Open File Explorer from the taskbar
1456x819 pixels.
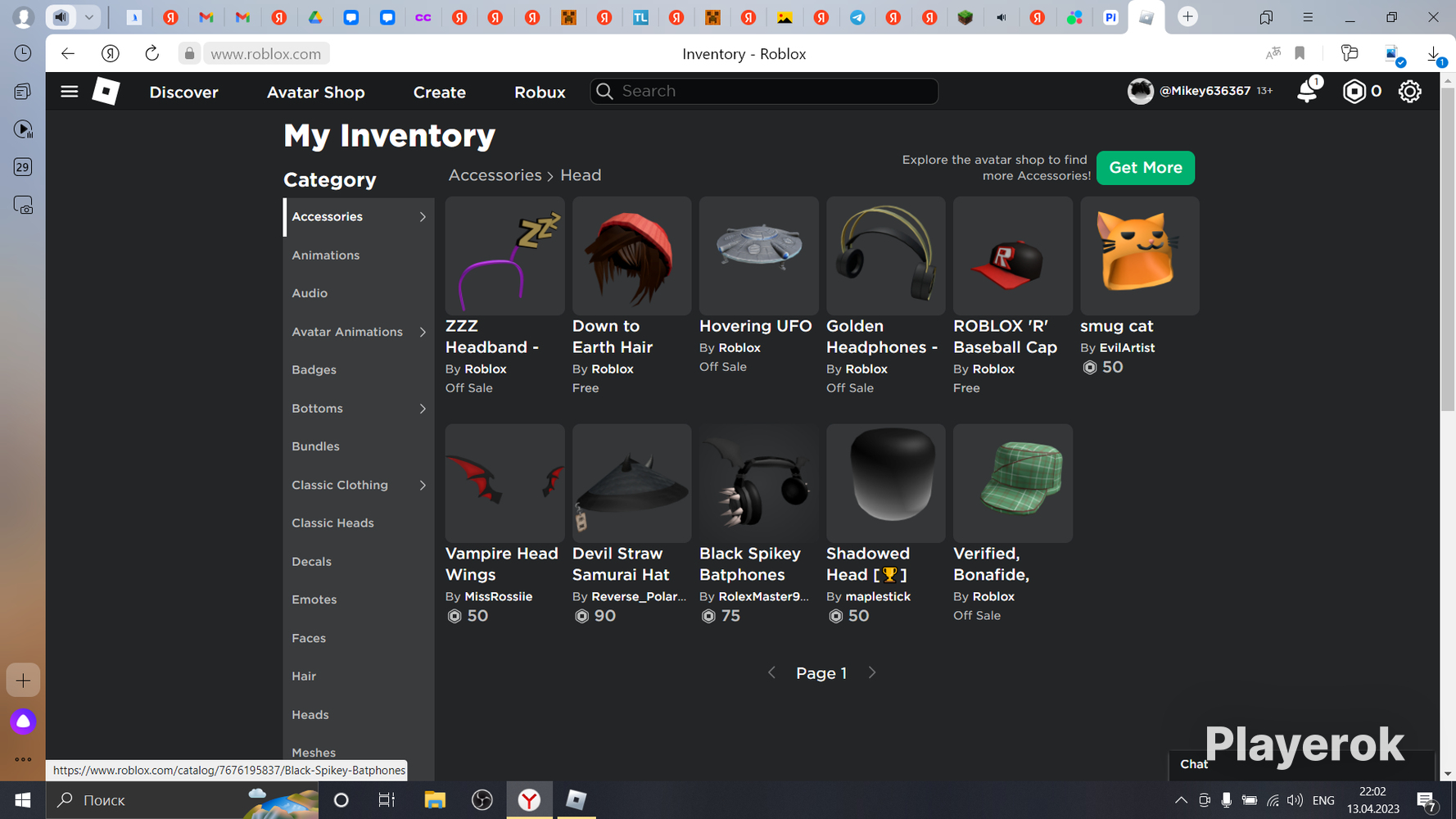click(435, 800)
